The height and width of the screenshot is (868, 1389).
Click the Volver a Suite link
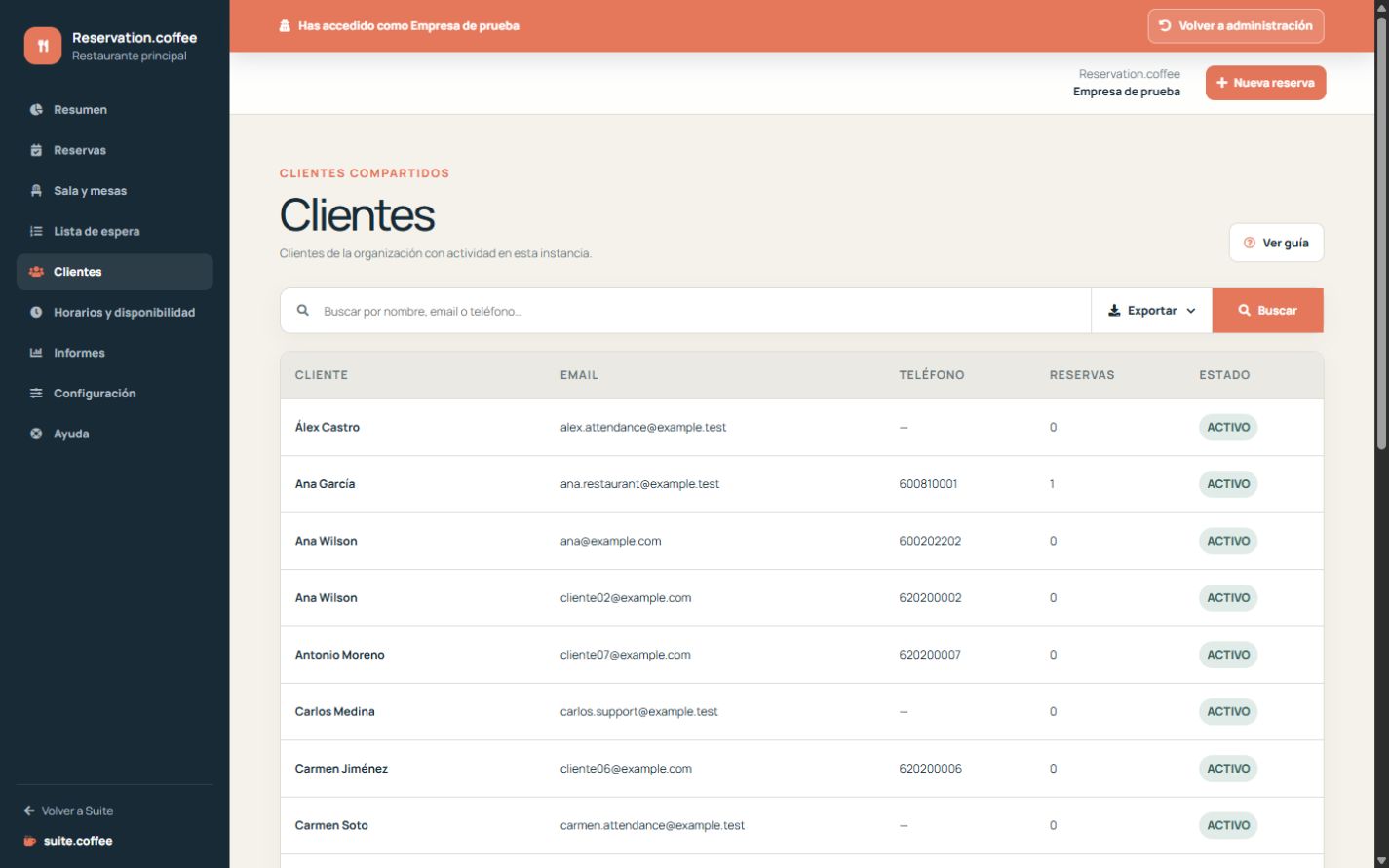click(x=68, y=811)
